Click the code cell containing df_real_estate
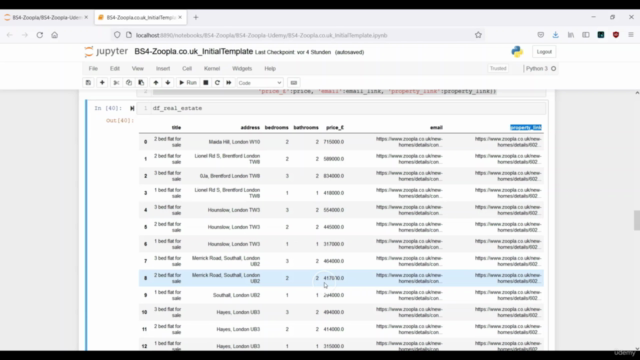Screen dimensions: 640x360 point(348,108)
